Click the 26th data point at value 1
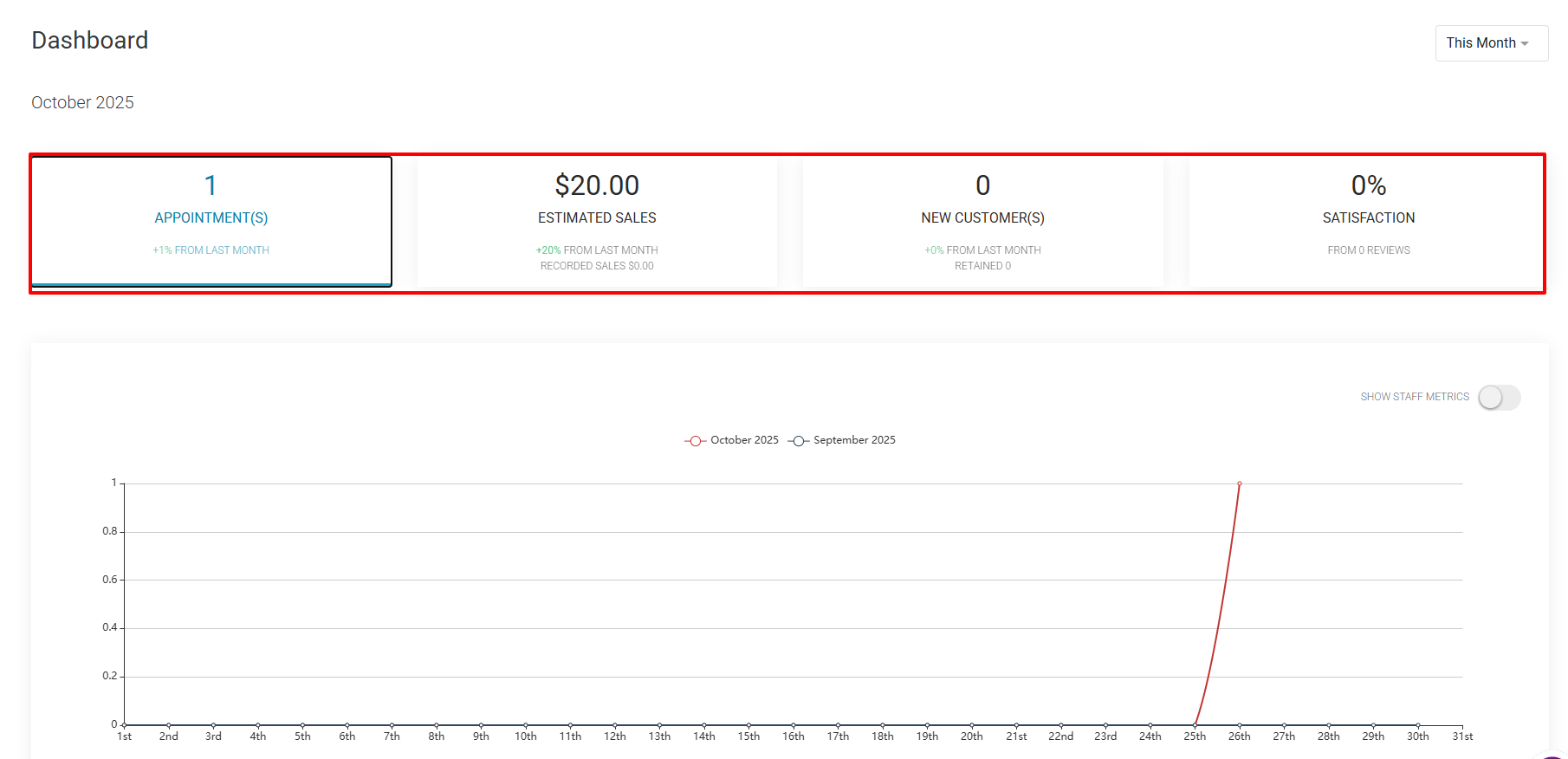Image resolution: width=1568 pixels, height=759 pixels. pyautogui.click(x=1240, y=483)
